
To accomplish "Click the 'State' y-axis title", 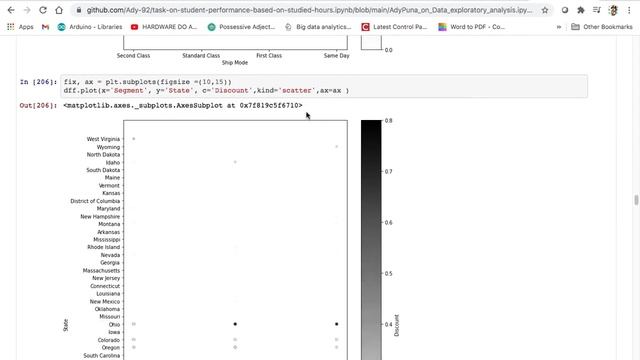I will coord(65,325).
